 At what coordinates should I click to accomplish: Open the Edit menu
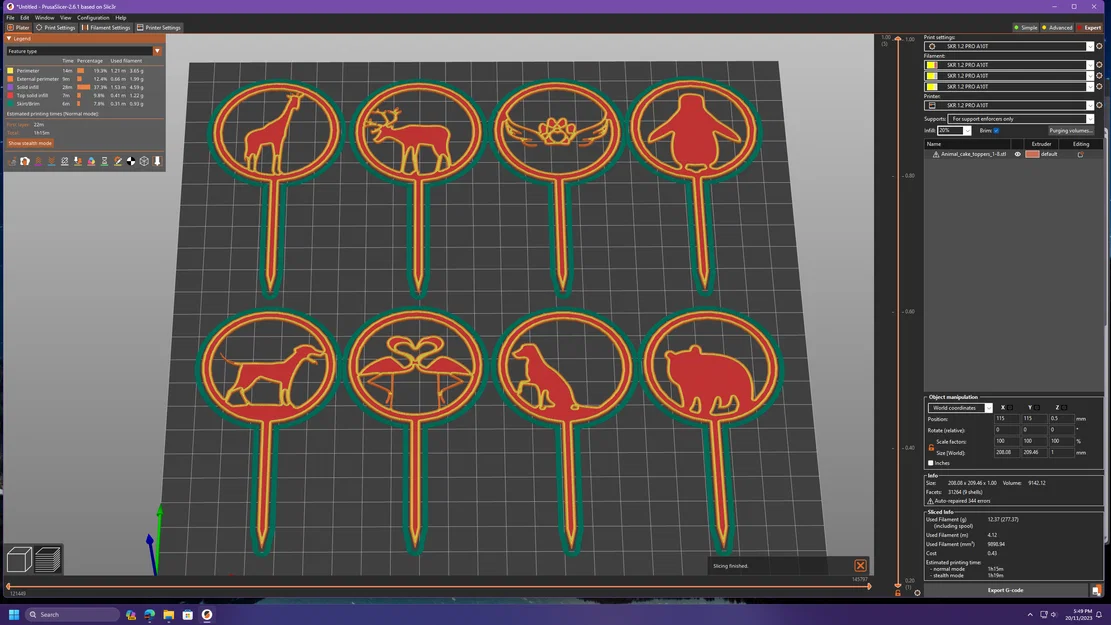coord(24,18)
